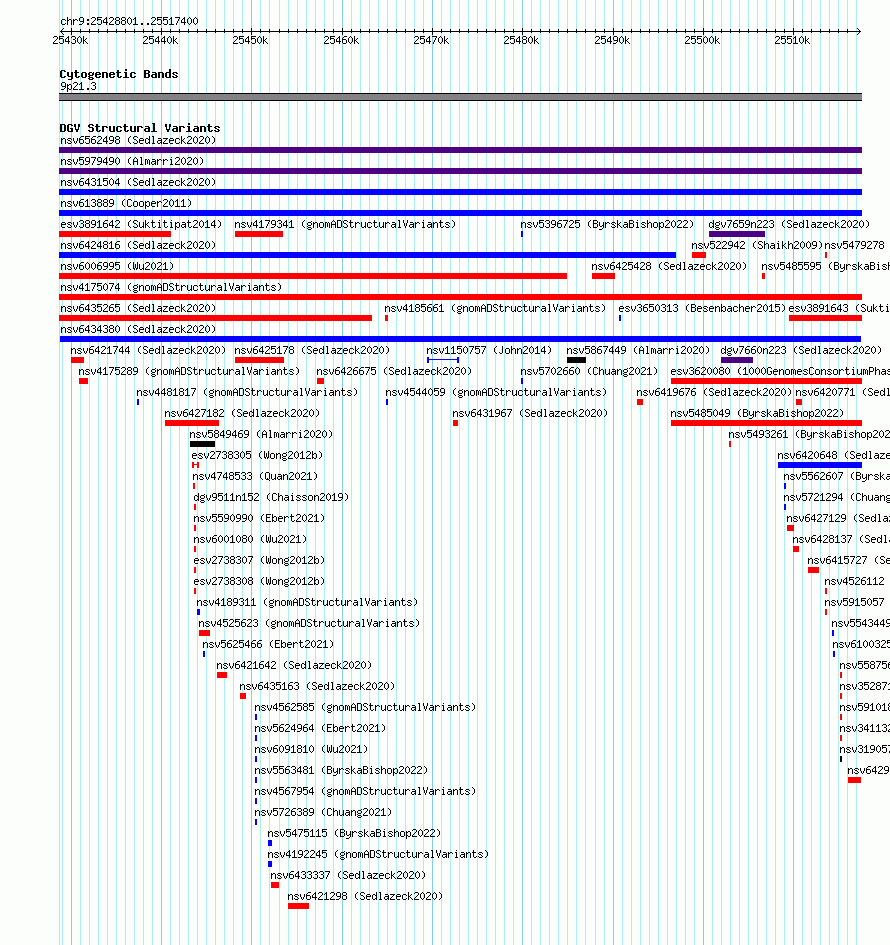Image resolution: width=890 pixels, height=945 pixels.
Task: Open the DGV Structural Variants track title
Action: [x=140, y=128]
